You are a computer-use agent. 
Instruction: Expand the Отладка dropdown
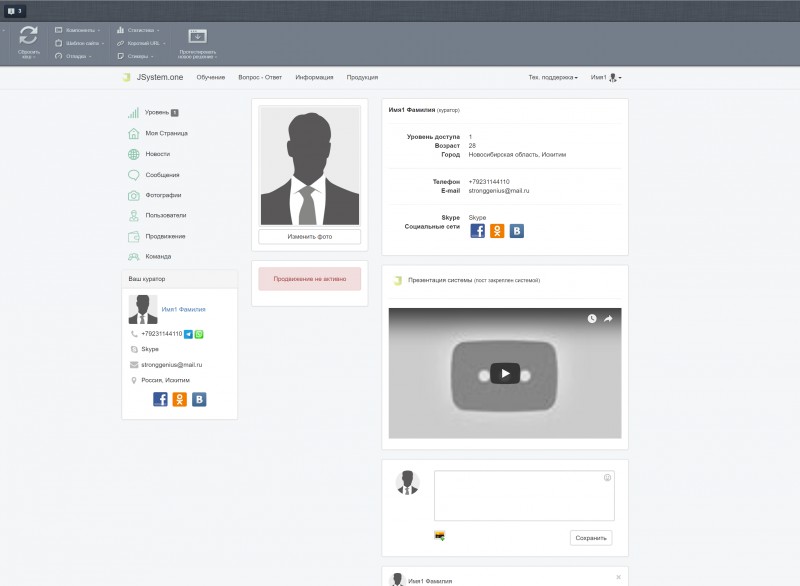(73, 56)
